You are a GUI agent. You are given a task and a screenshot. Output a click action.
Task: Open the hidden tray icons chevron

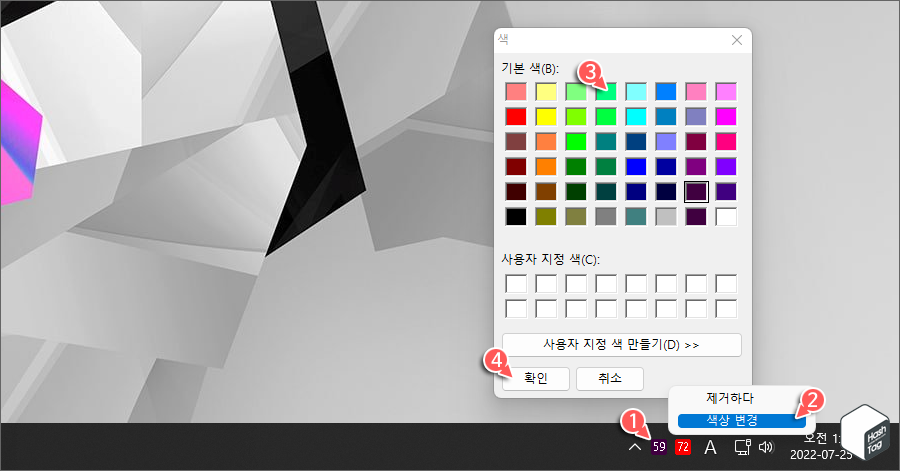tap(634, 447)
